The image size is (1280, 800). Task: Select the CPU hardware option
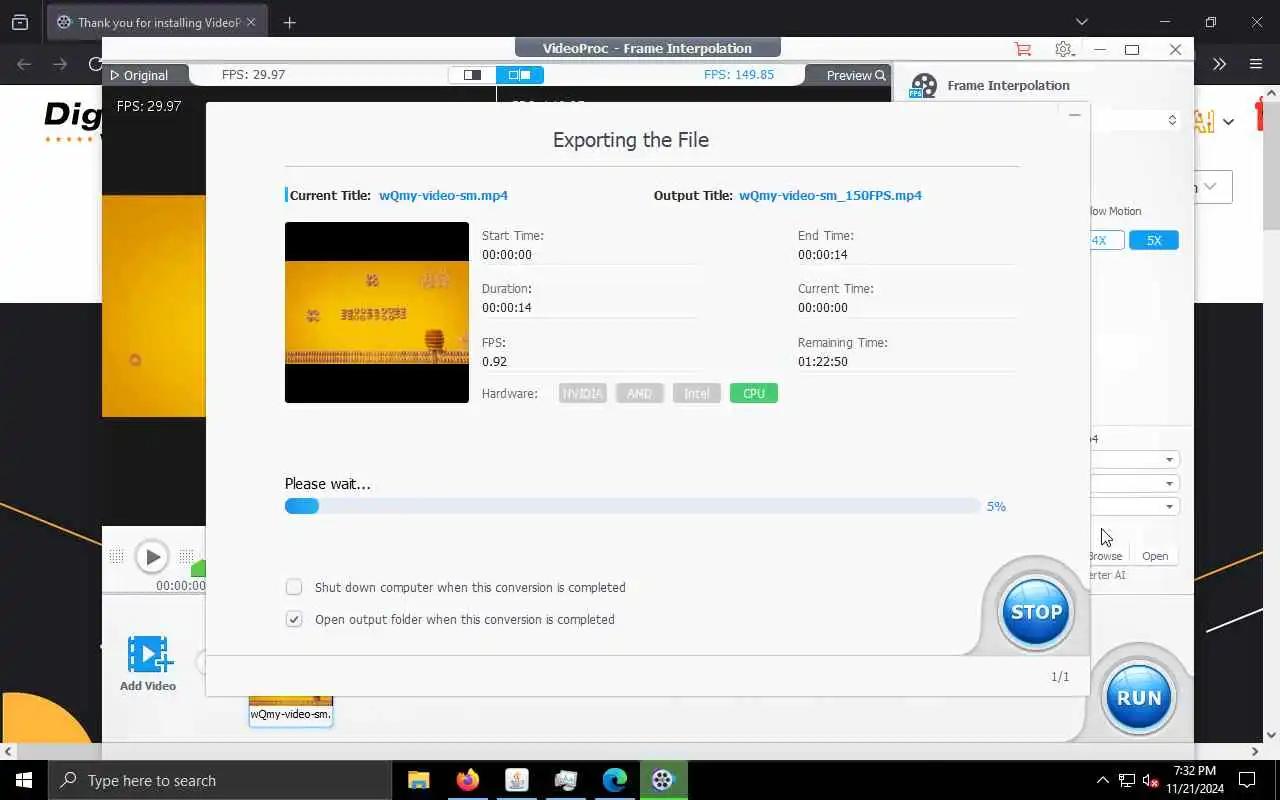pyautogui.click(x=754, y=393)
